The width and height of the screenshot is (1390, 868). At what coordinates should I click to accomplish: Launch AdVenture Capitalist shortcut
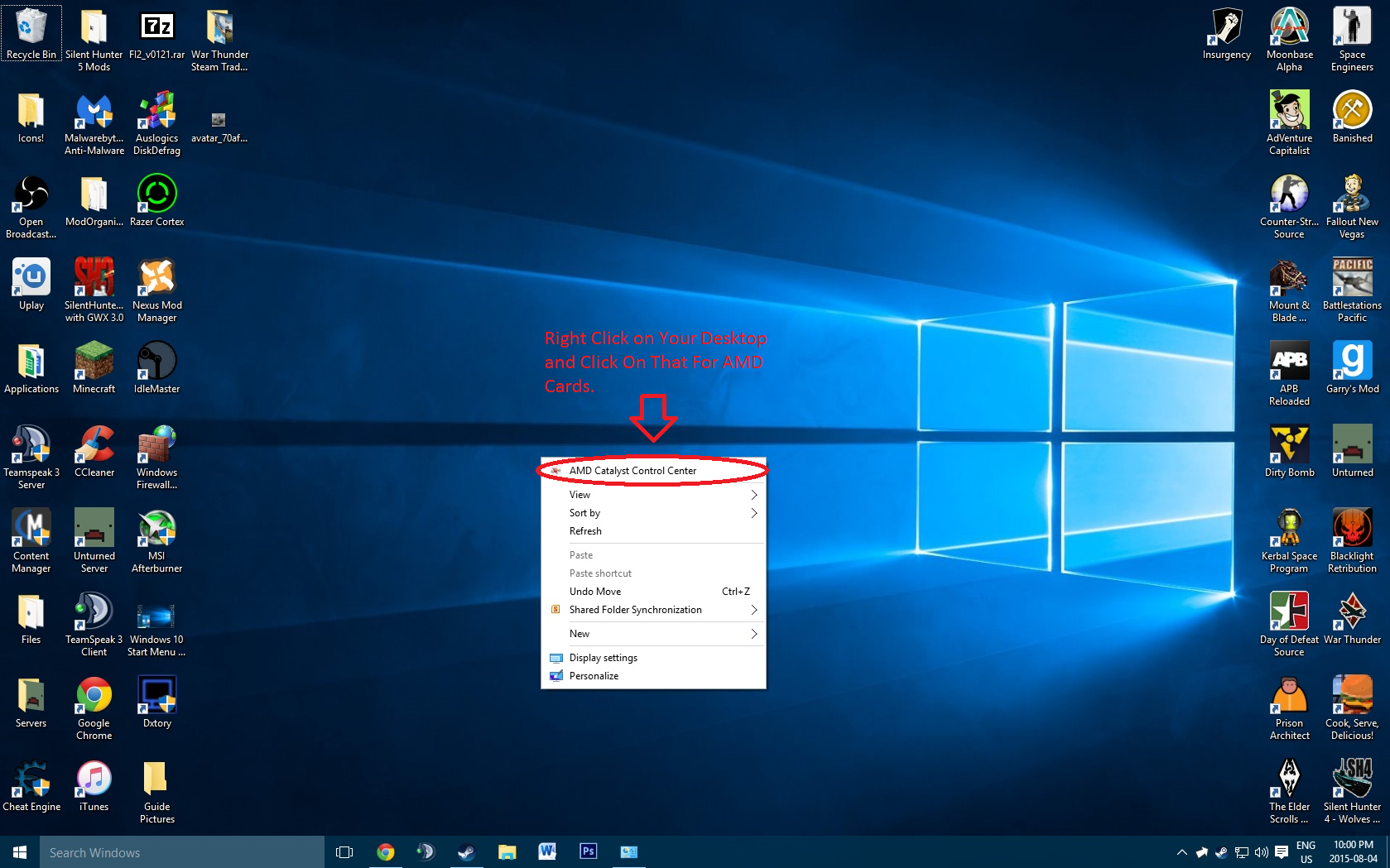(x=1290, y=123)
